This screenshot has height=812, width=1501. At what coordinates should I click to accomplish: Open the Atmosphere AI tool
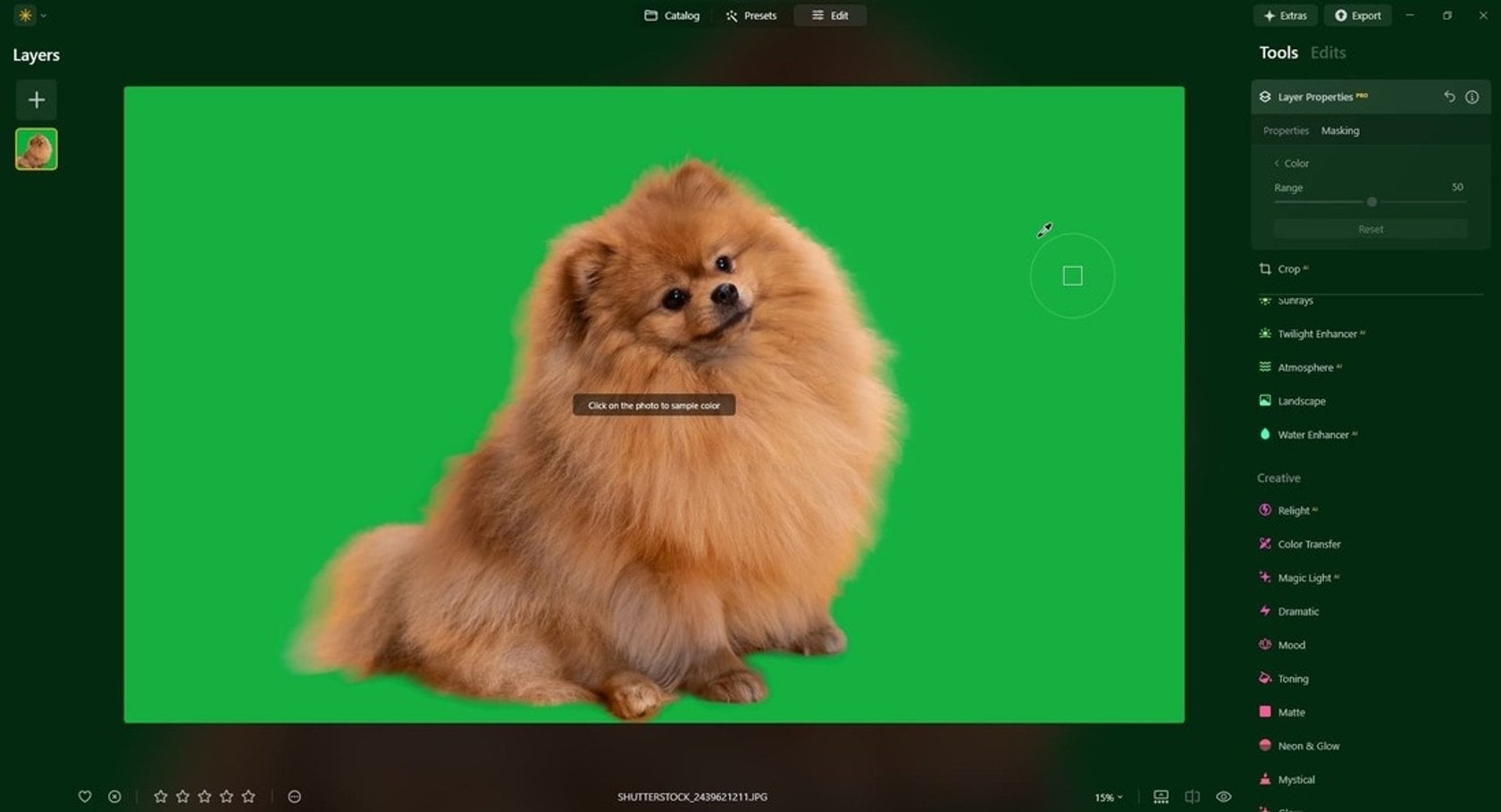click(x=1306, y=366)
